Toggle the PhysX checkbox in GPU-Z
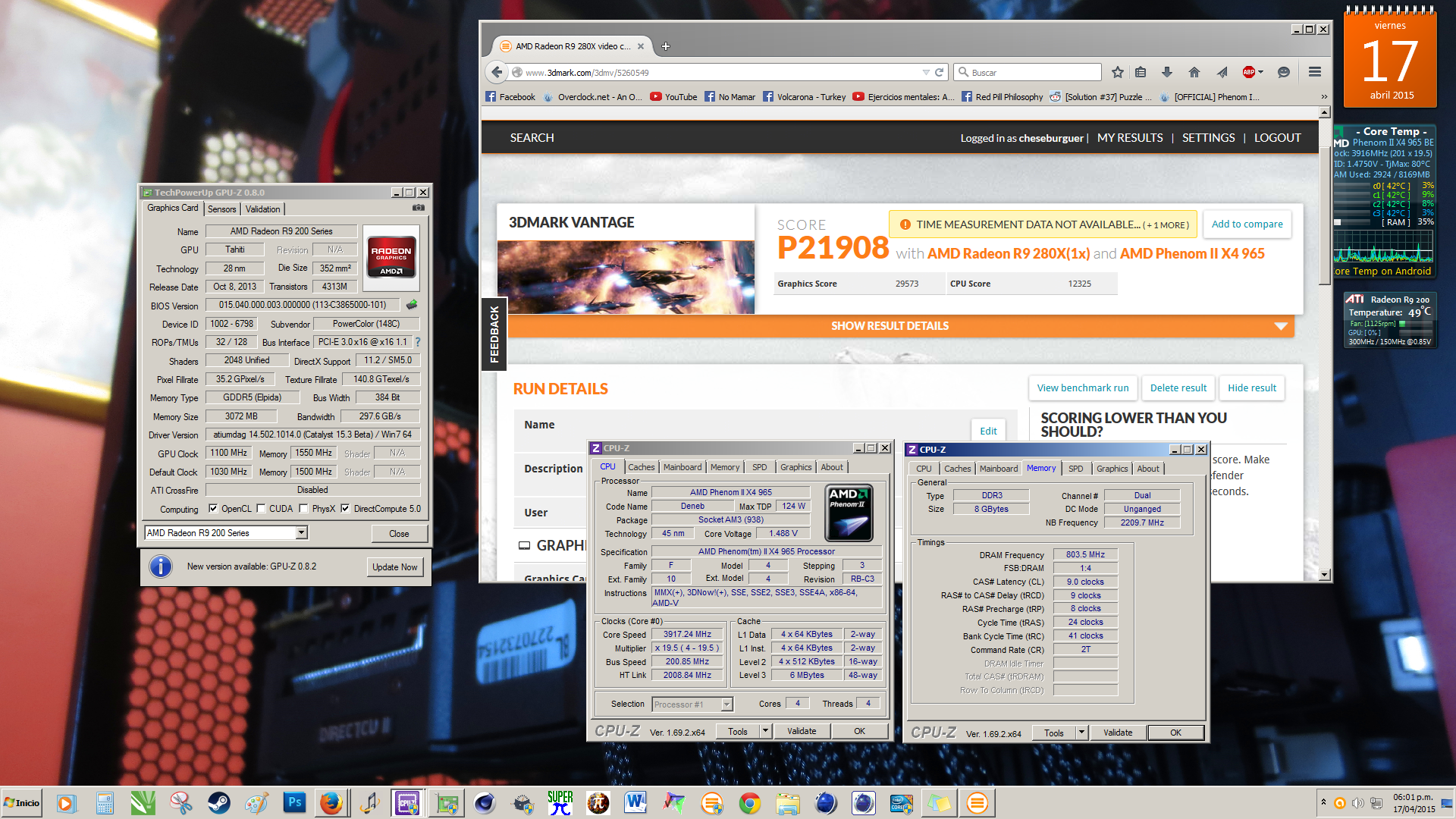Screen dimensions: 1456x819 303,509
